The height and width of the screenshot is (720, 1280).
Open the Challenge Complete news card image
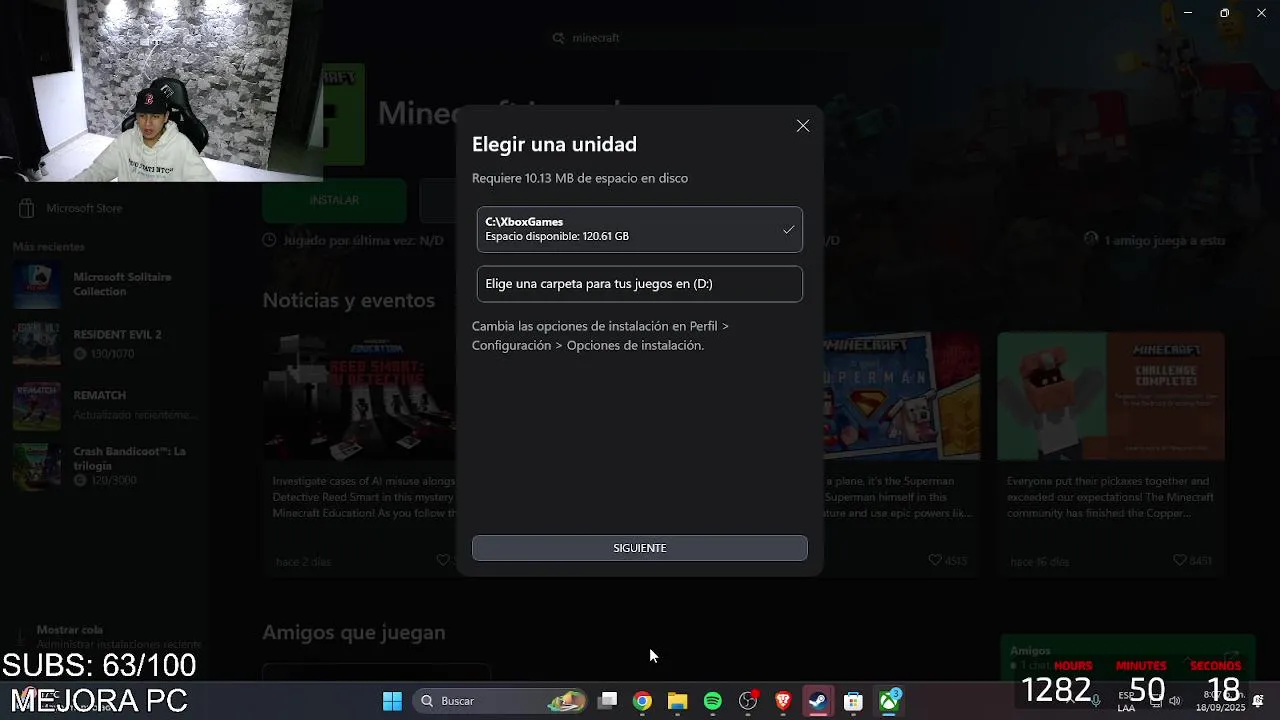point(1111,396)
